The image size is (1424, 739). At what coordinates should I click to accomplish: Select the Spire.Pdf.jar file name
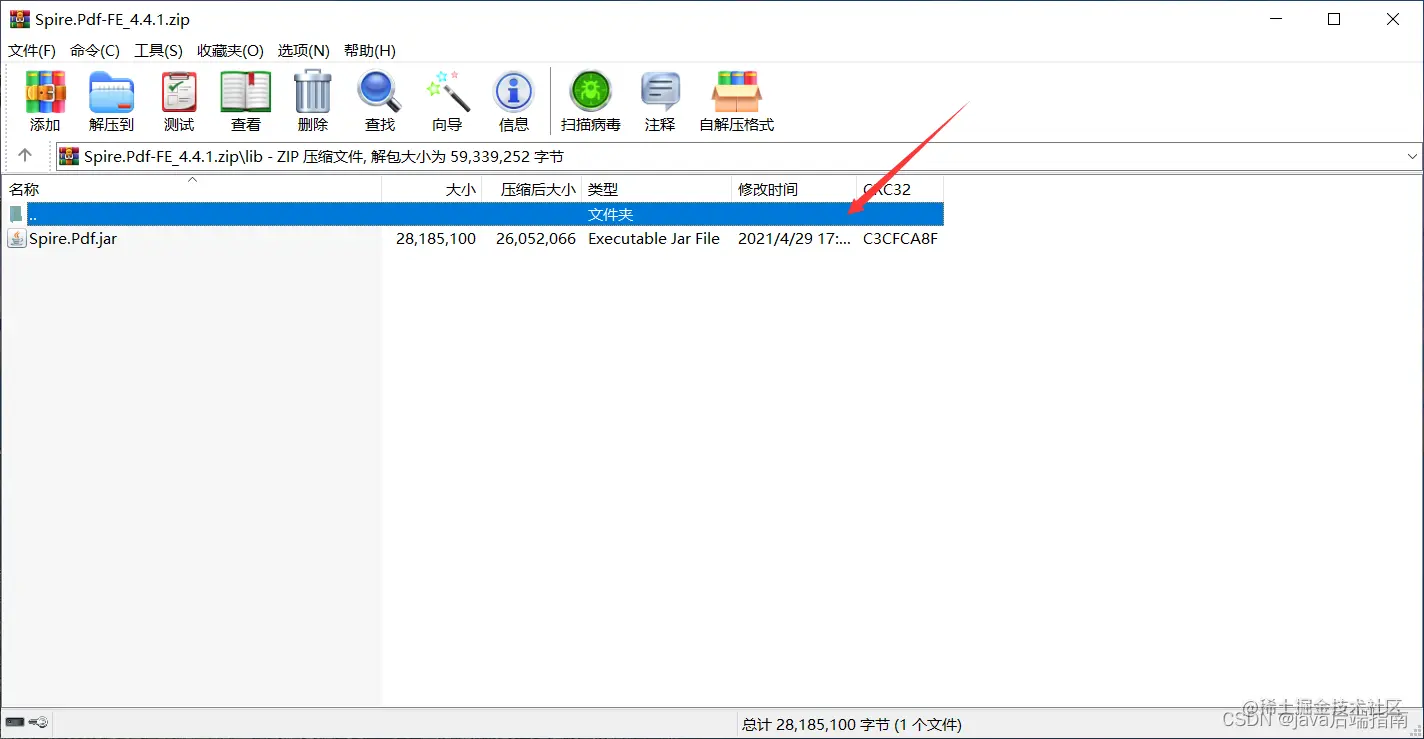coord(73,239)
